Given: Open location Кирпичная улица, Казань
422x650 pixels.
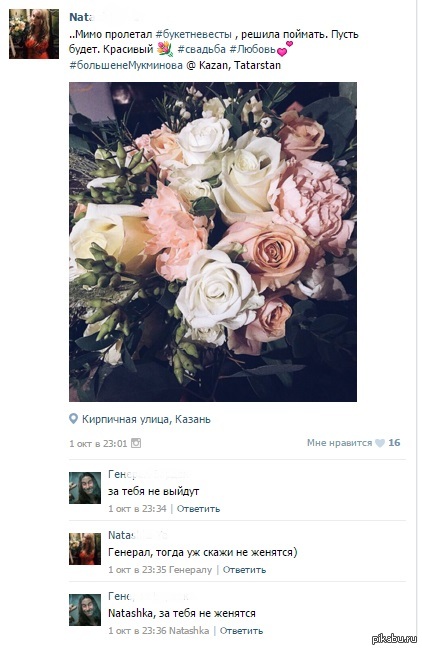Looking at the screenshot, I should point(146,419).
